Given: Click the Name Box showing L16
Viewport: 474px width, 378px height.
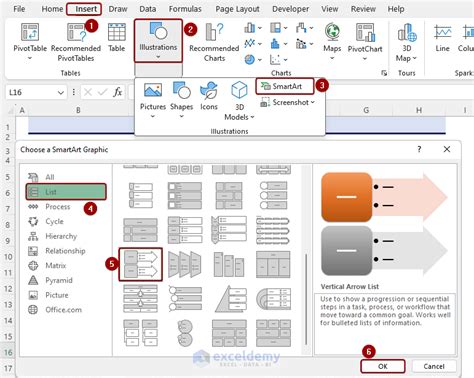Looking at the screenshot, I should coord(31,92).
